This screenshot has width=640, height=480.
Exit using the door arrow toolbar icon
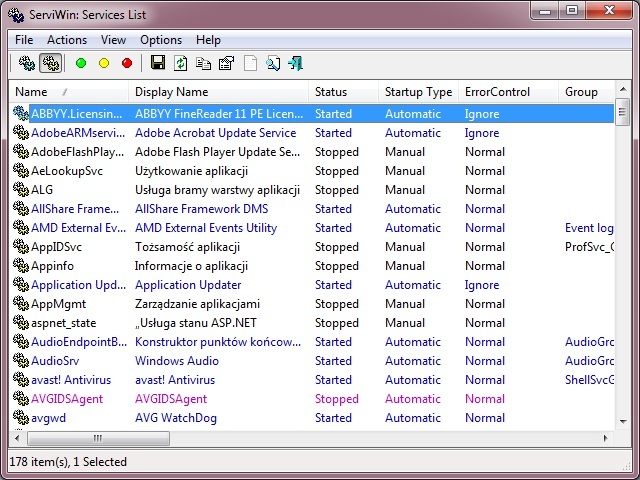[x=296, y=63]
